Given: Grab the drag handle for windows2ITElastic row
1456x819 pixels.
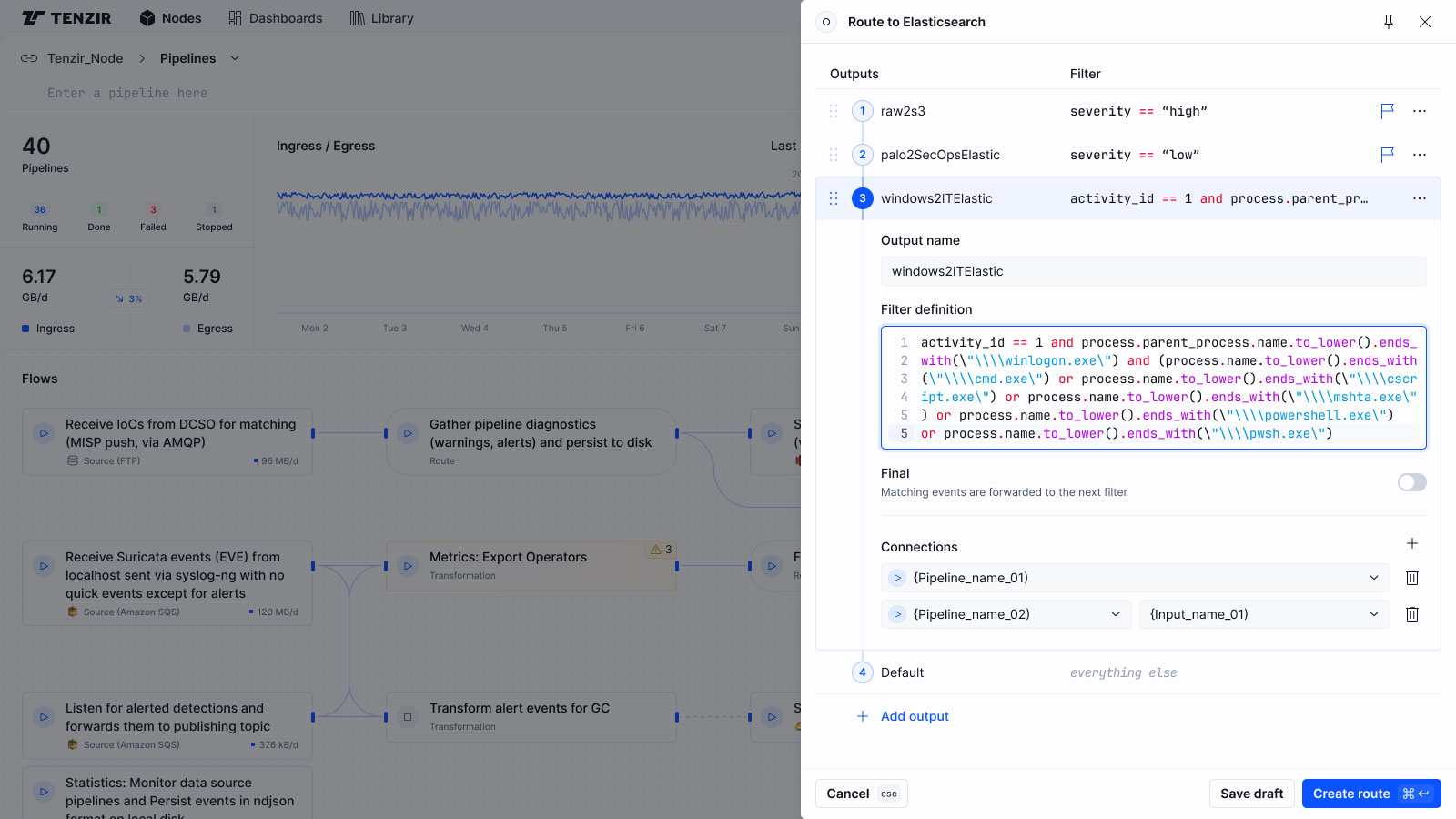Looking at the screenshot, I should (834, 198).
